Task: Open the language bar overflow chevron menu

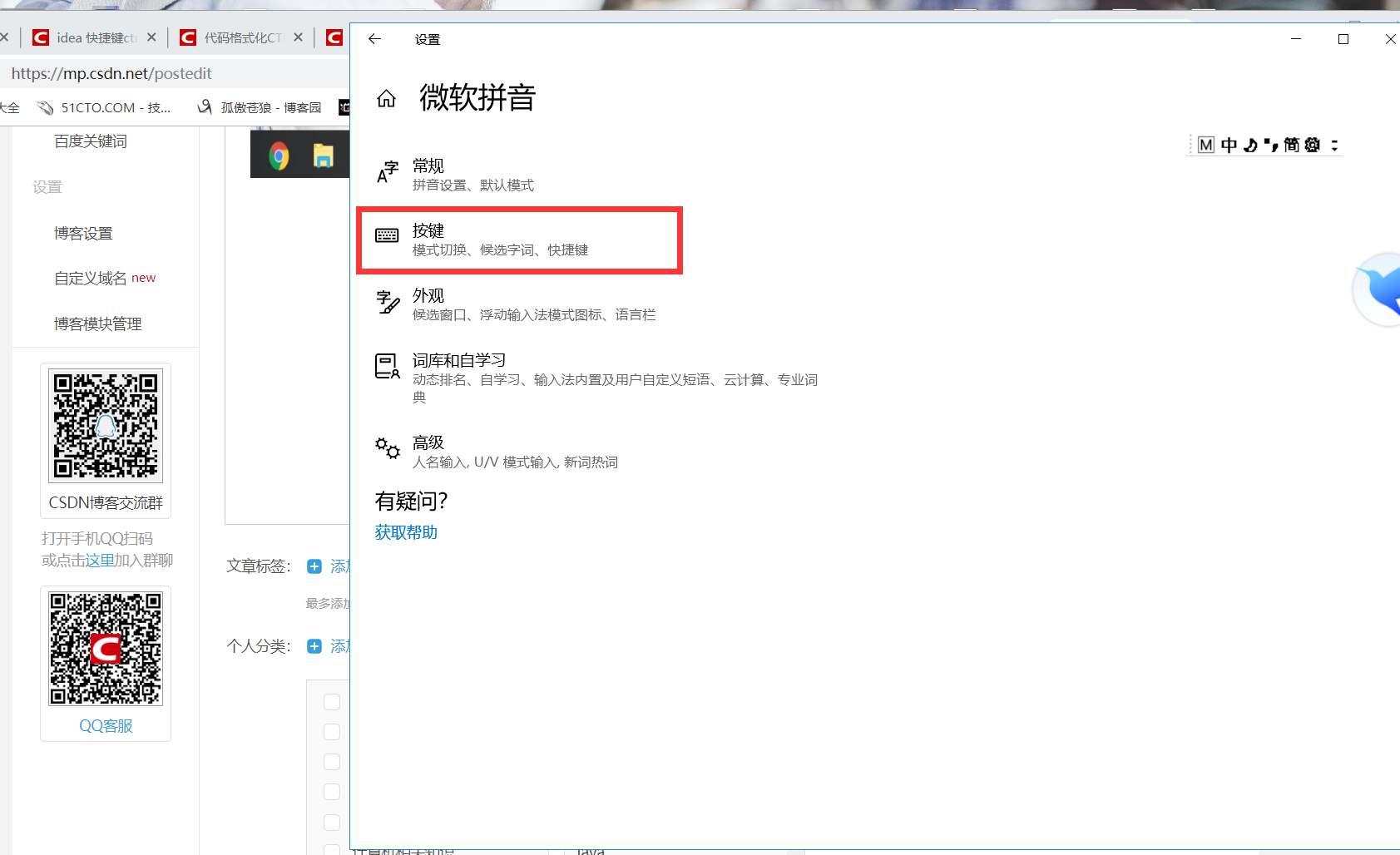Action: click(1335, 144)
